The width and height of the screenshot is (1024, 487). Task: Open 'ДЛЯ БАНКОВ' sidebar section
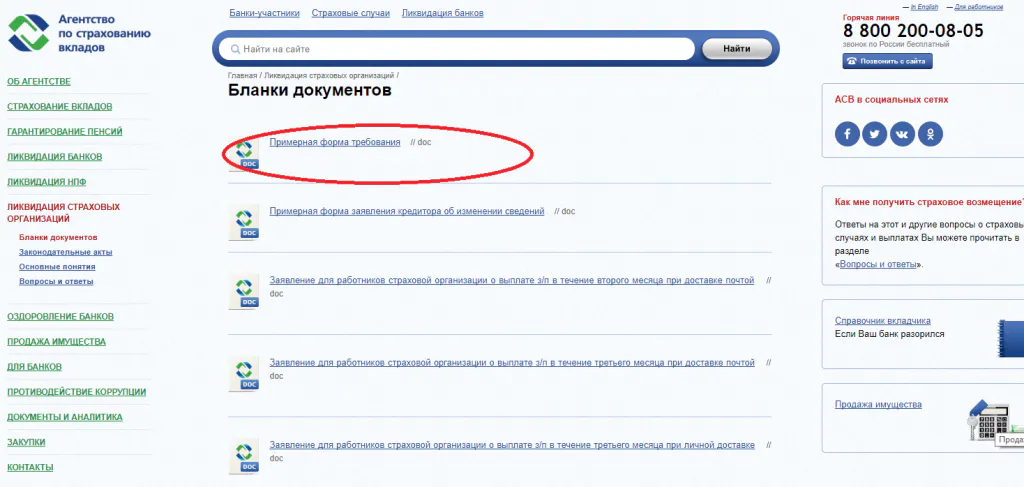(34, 367)
